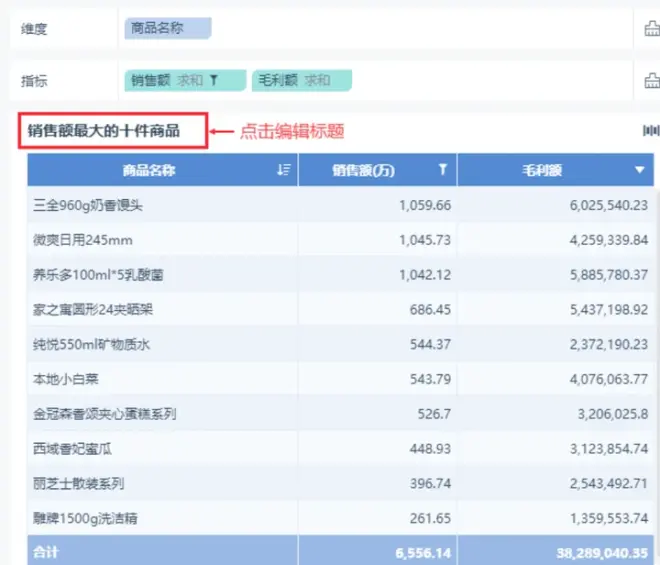Click the filter icon on 销售额 求和 pill
The width and height of the screenshot is (660, 565).
(214, 80)
